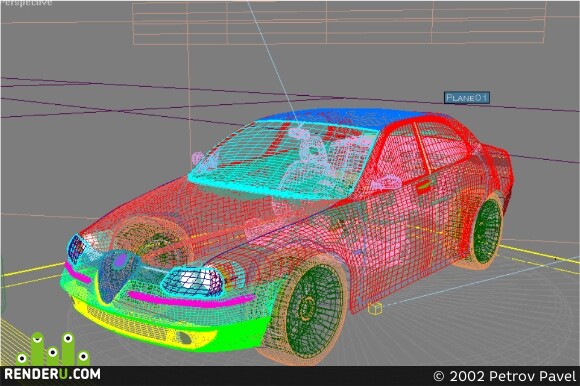Image resolution: width=580 pixels, height=386 pixels.
Task: Select the pink side mirror on the door
Action: [387, 183]
